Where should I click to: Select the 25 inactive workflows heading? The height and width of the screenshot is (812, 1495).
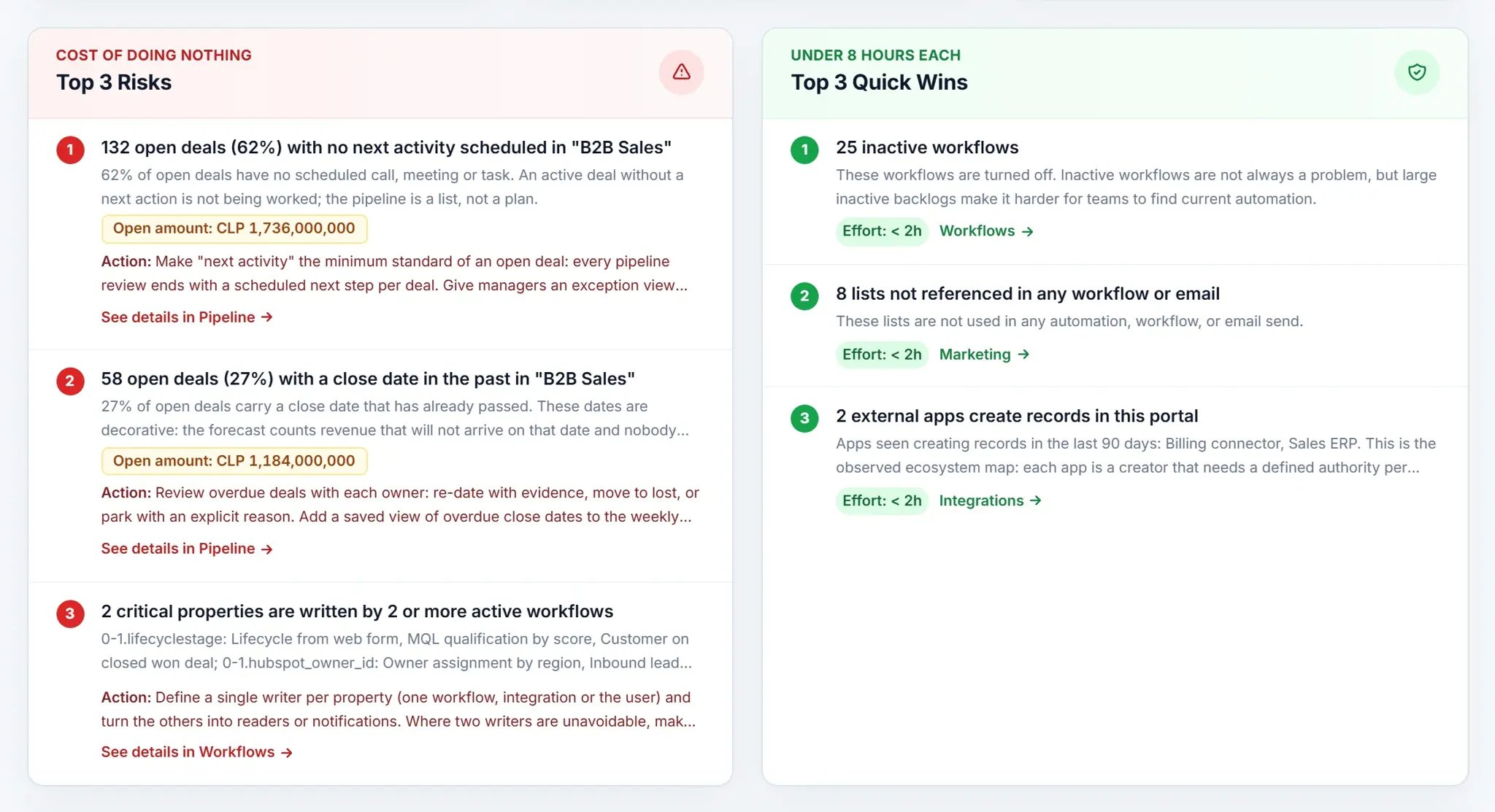pos(927,147)
